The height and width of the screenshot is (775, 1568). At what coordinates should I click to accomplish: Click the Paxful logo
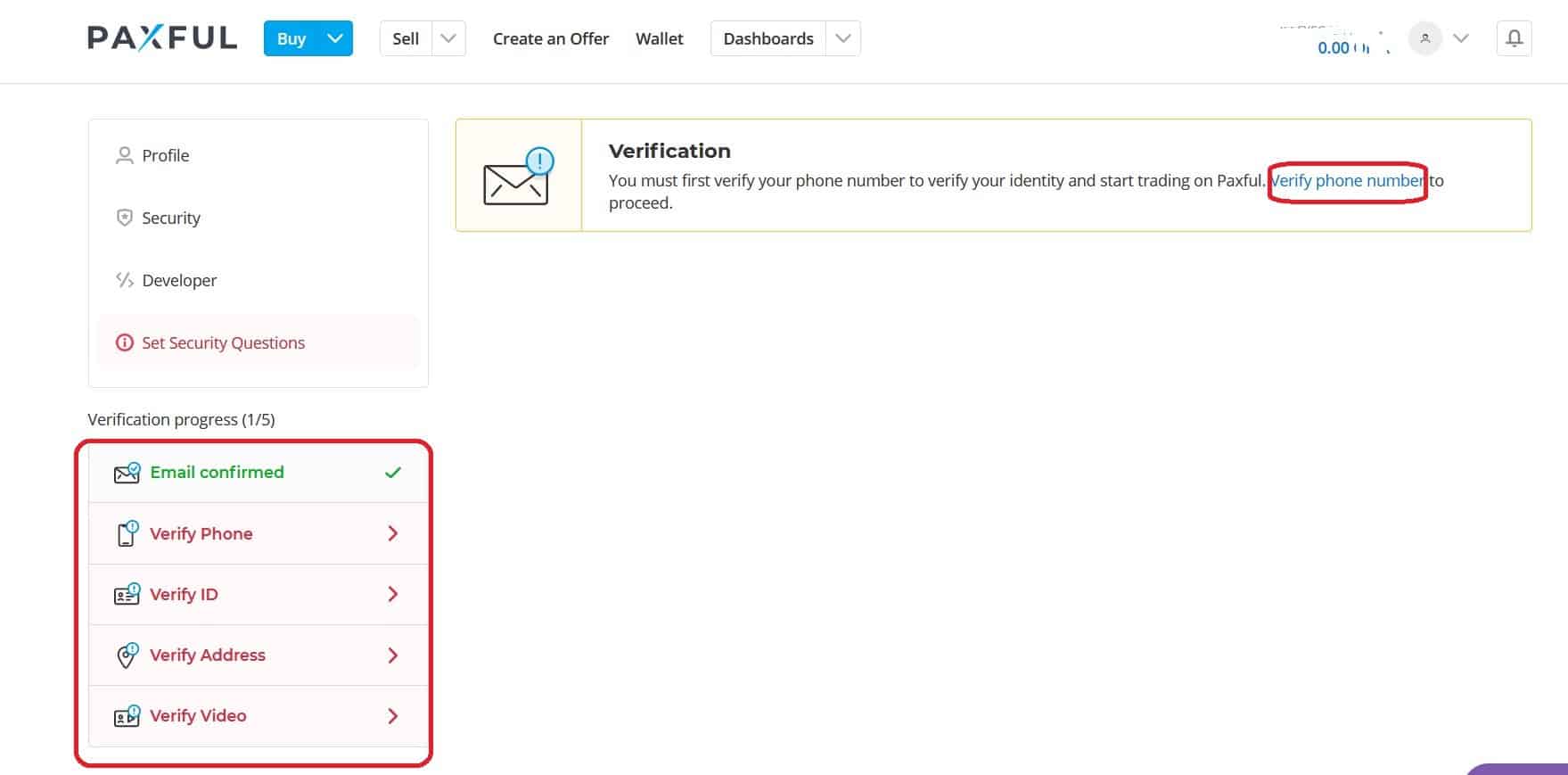[162, 38]
